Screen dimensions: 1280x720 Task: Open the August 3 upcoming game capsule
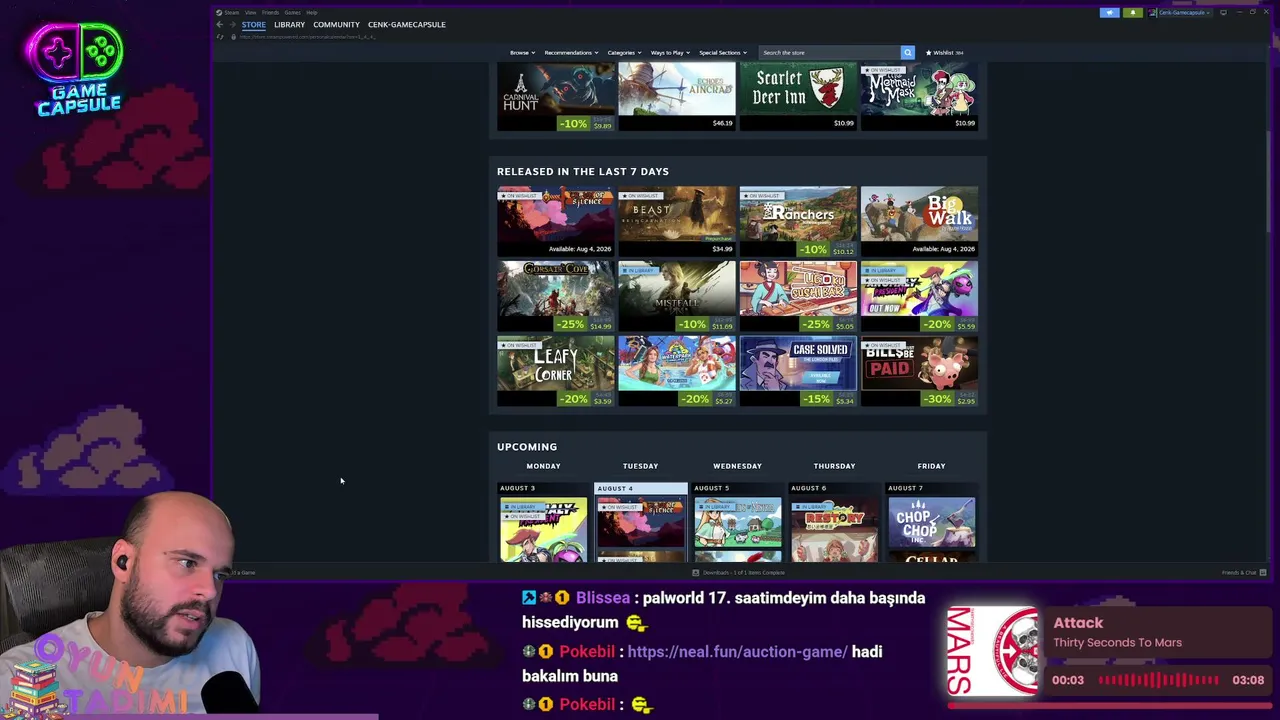(x=543, y=528)
